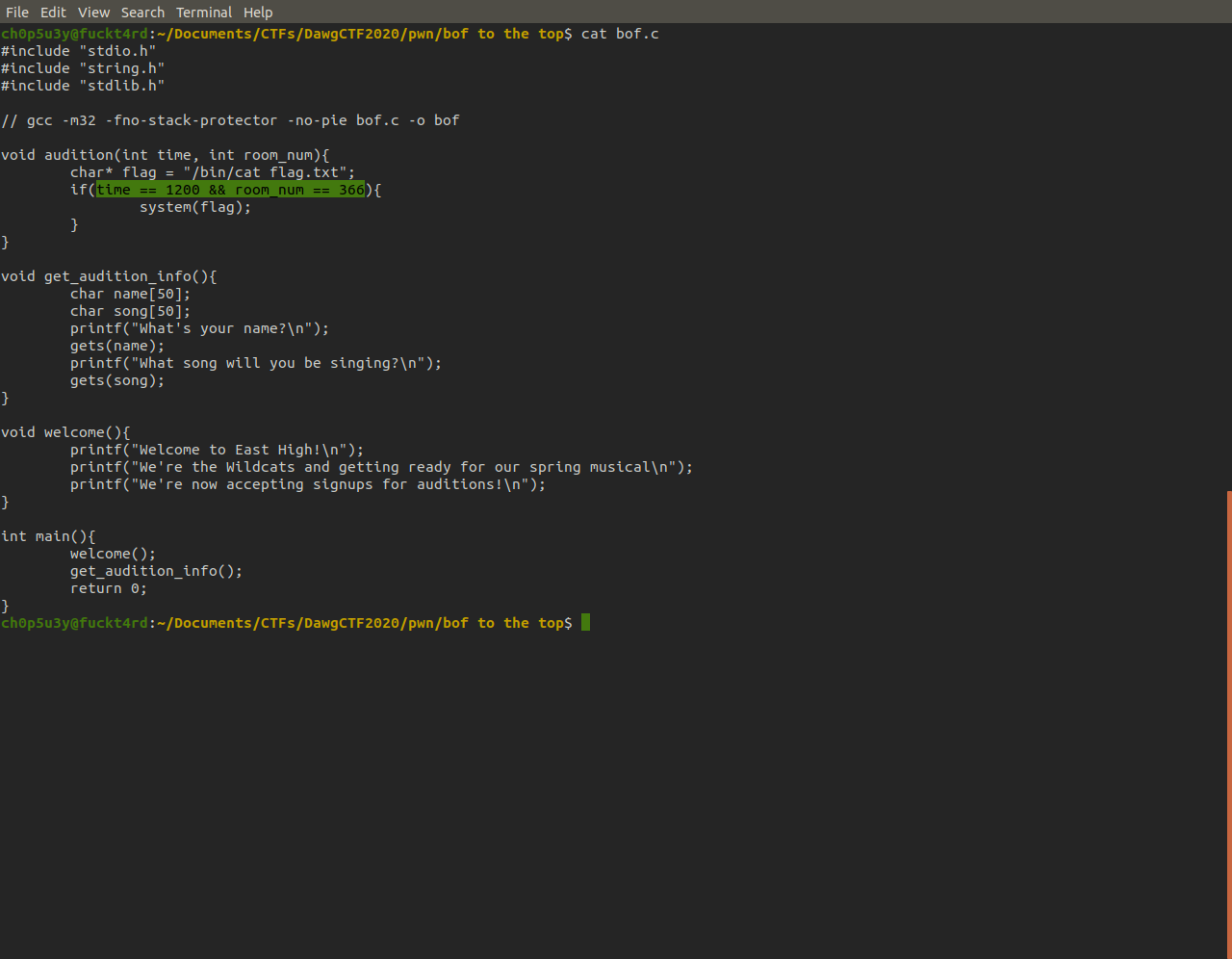Viewport: 1232px width, 959px height.
Task: Click the gcc -m32 compile comment line
Action: pos(230,120)
